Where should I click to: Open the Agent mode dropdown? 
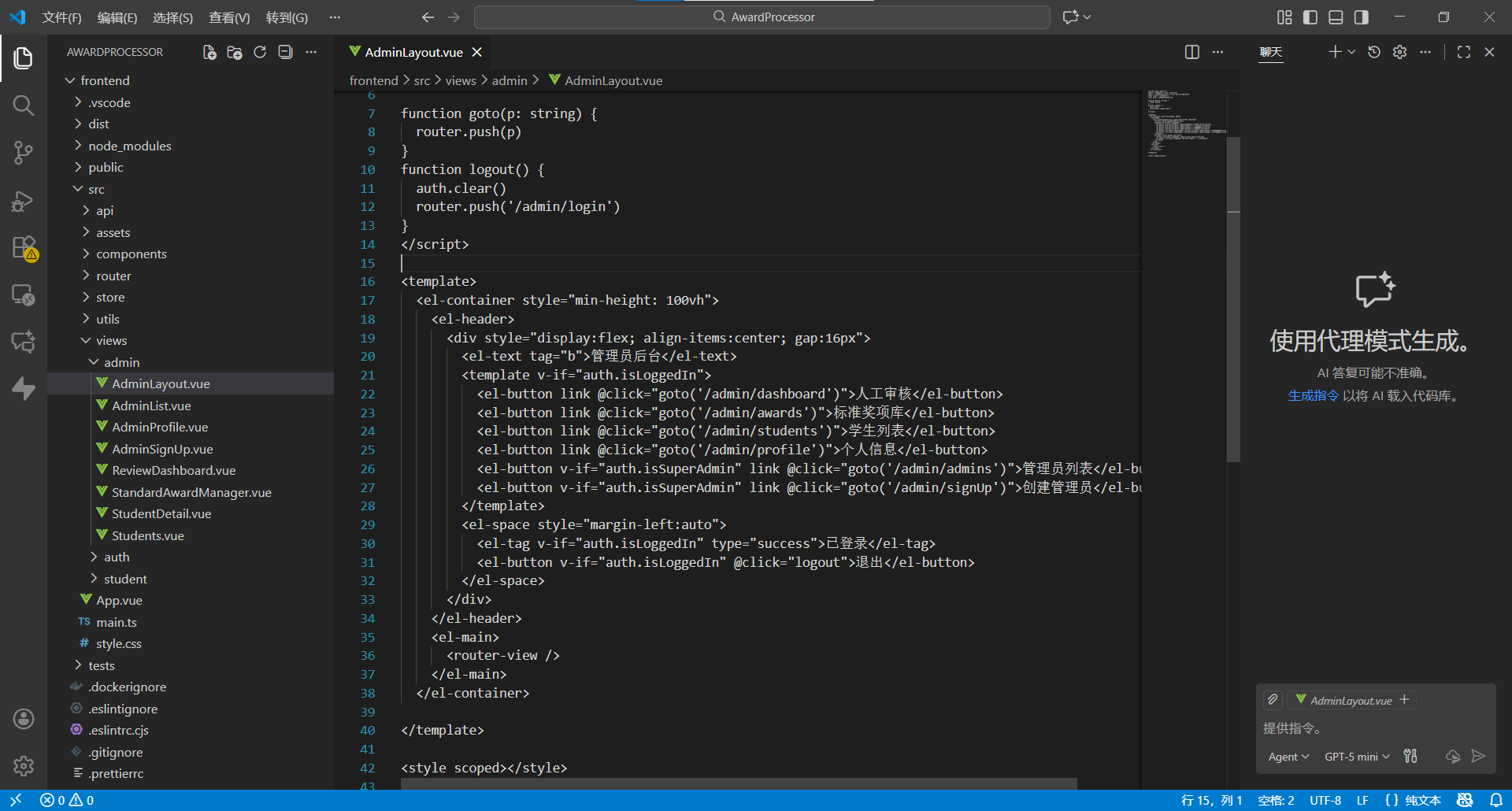coord(1288,757)
